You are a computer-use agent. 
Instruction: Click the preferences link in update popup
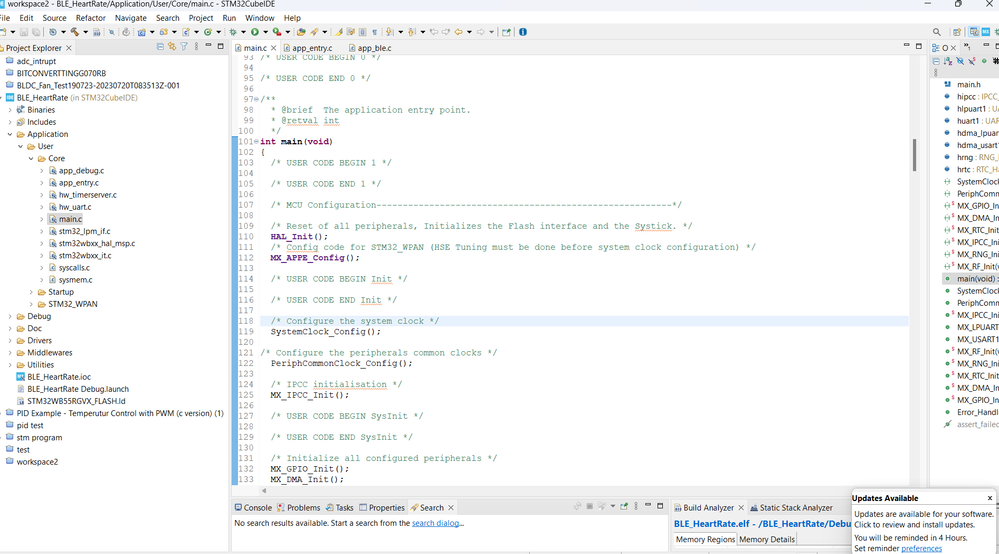[921, 549]
